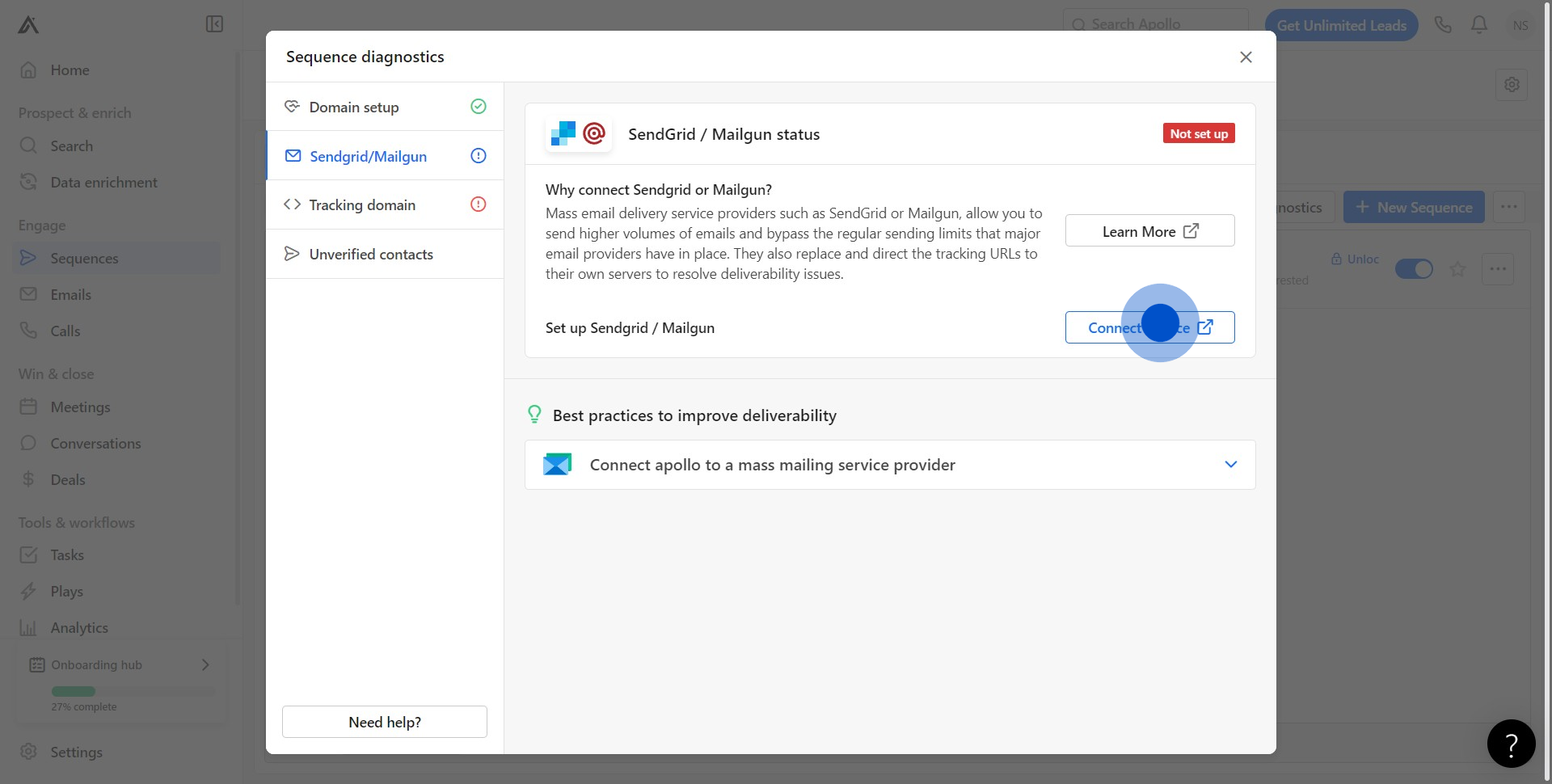
Task: Toggle the sequence active switch
Action: point(1414,269)
